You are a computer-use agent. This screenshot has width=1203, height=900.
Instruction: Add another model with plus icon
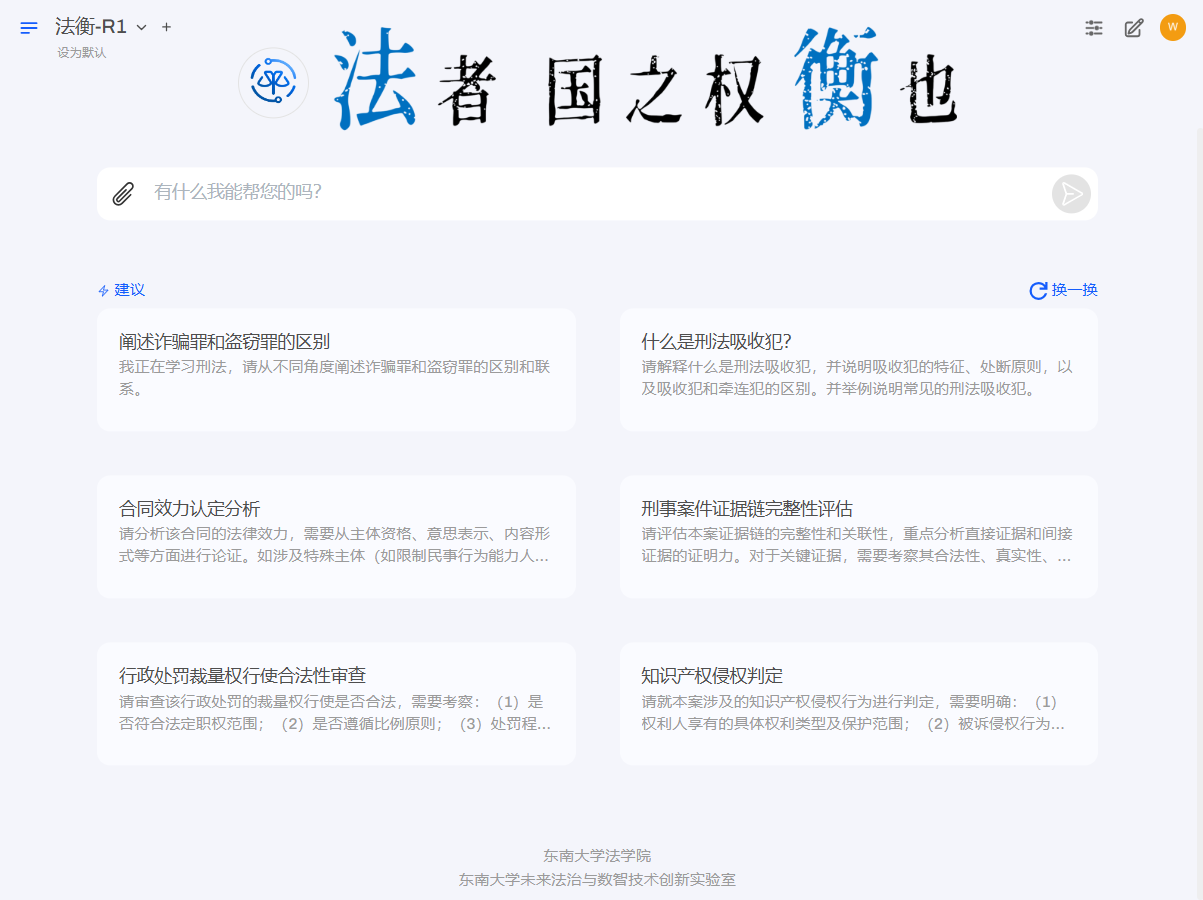[x=166, y=28]
